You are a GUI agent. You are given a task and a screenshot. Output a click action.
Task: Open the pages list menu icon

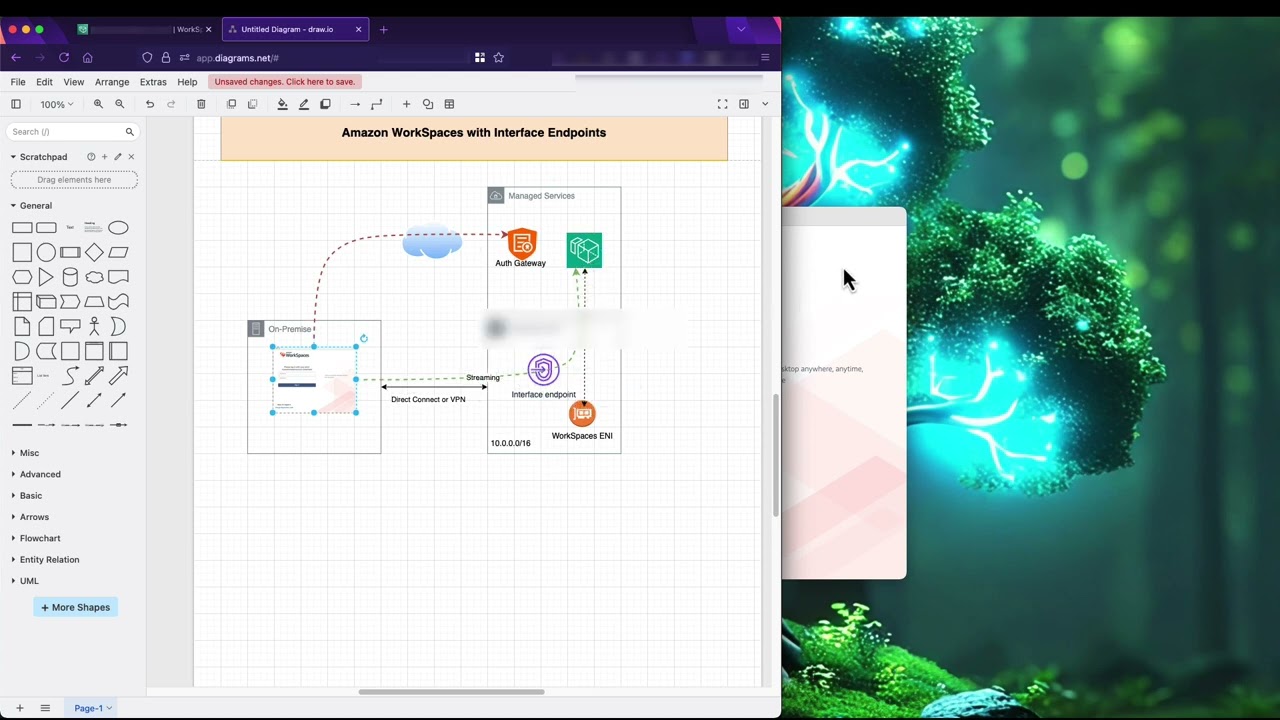click(45, 708)
